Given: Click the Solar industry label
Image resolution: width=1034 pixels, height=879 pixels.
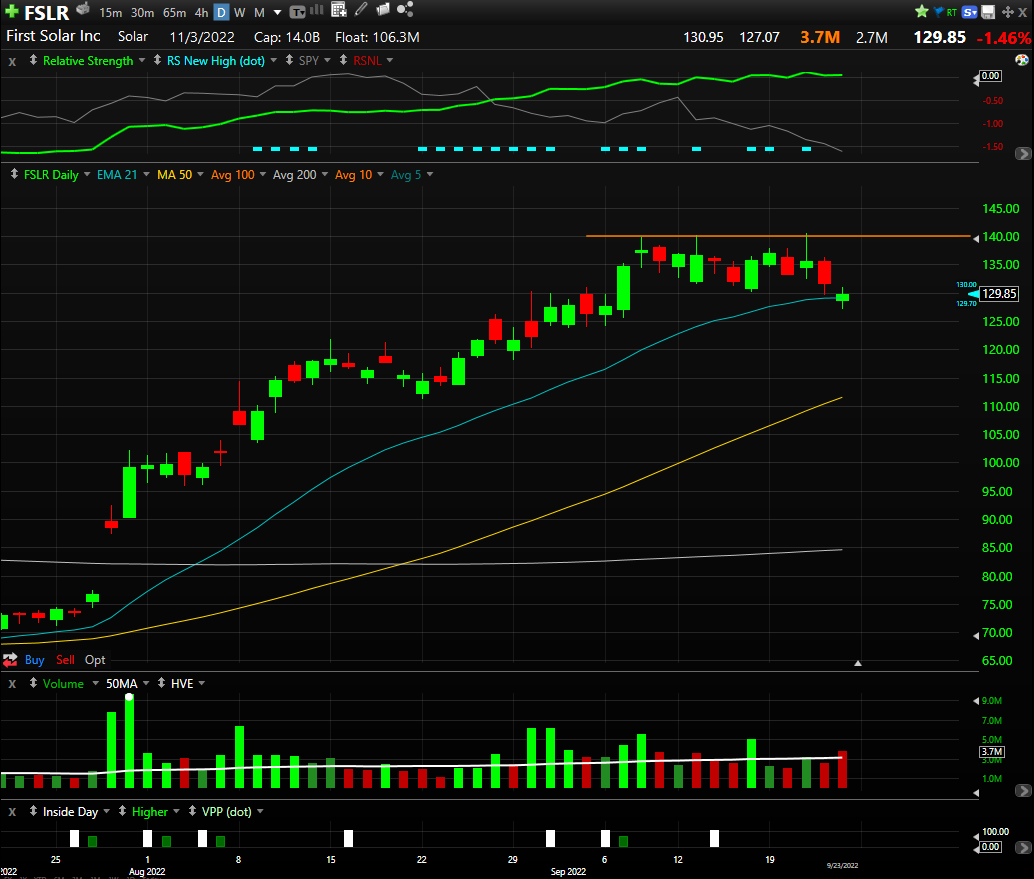Looking at the screenshot, I should [x=133, y=37].
